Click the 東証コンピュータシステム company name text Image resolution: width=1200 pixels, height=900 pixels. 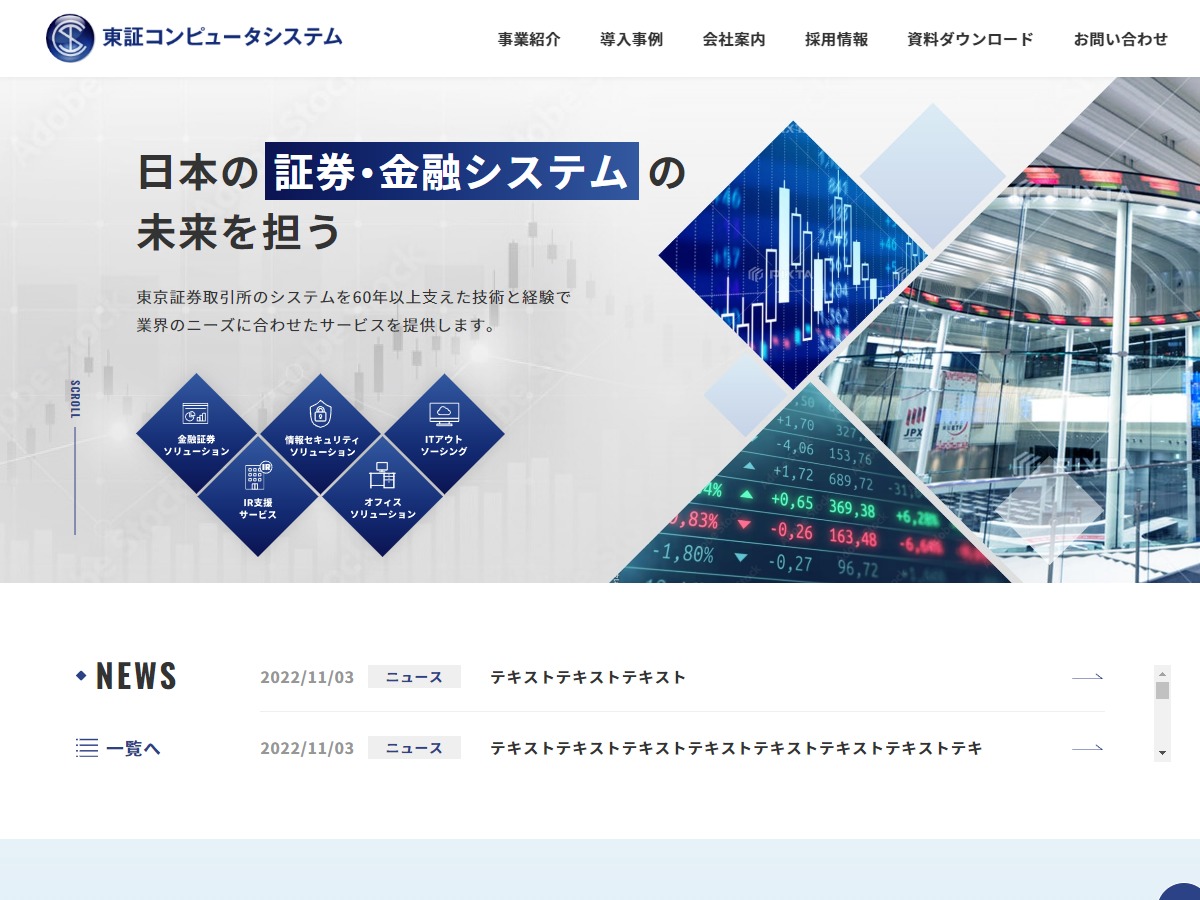click(222, 38)
